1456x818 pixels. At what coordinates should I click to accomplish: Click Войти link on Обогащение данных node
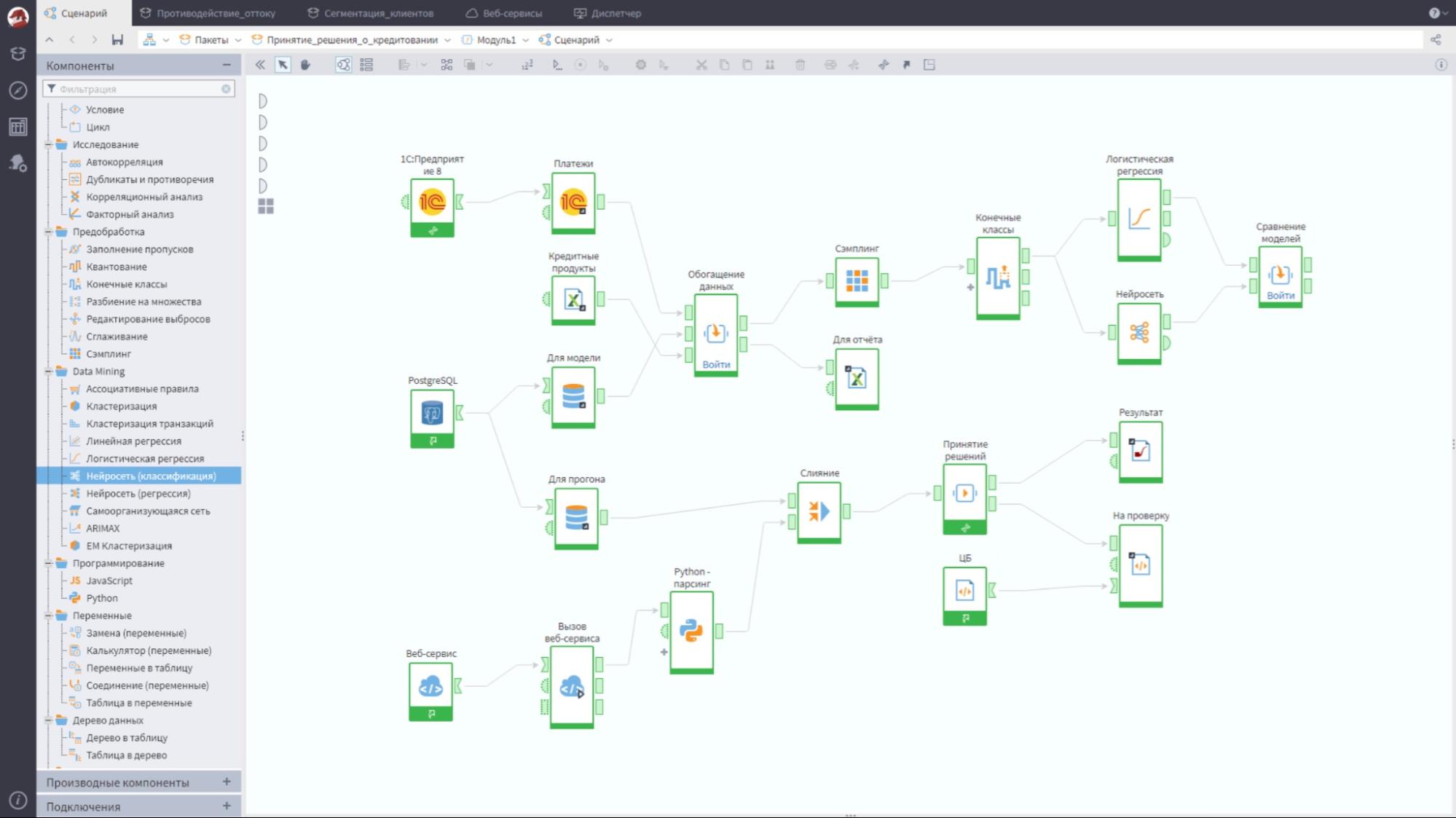[716, 364]
